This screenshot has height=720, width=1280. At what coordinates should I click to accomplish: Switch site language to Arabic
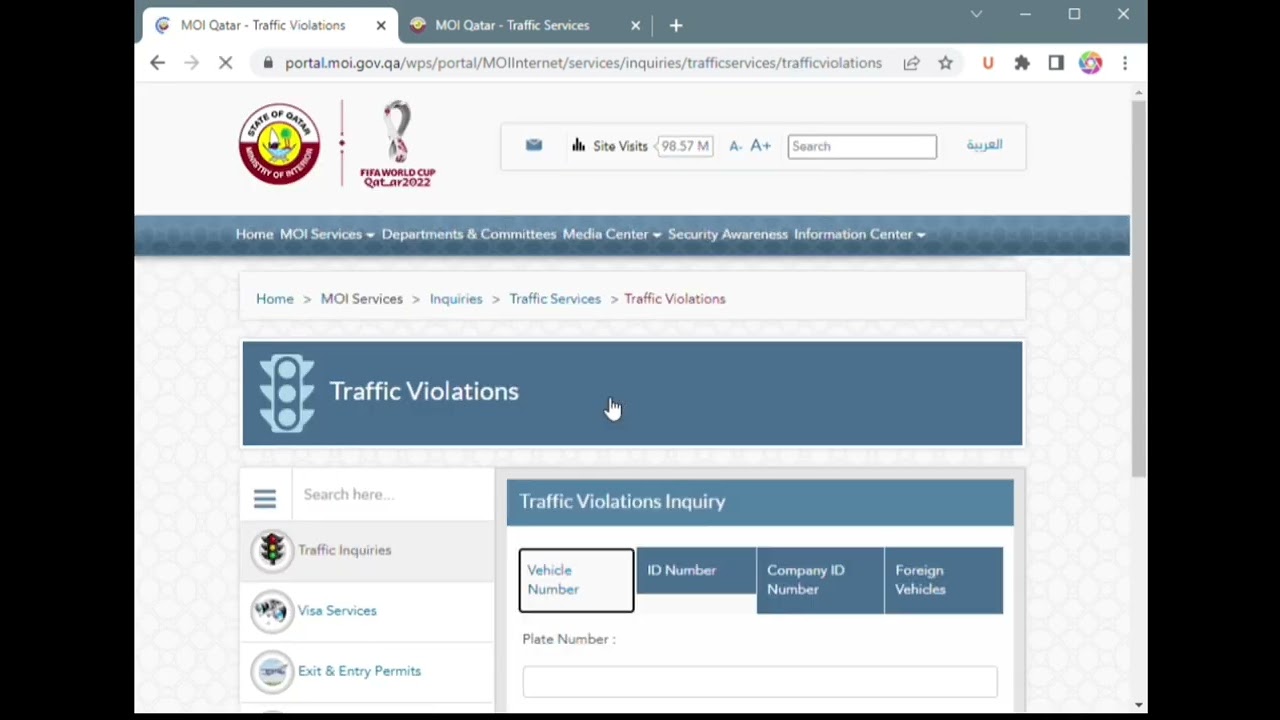[984, 145]
